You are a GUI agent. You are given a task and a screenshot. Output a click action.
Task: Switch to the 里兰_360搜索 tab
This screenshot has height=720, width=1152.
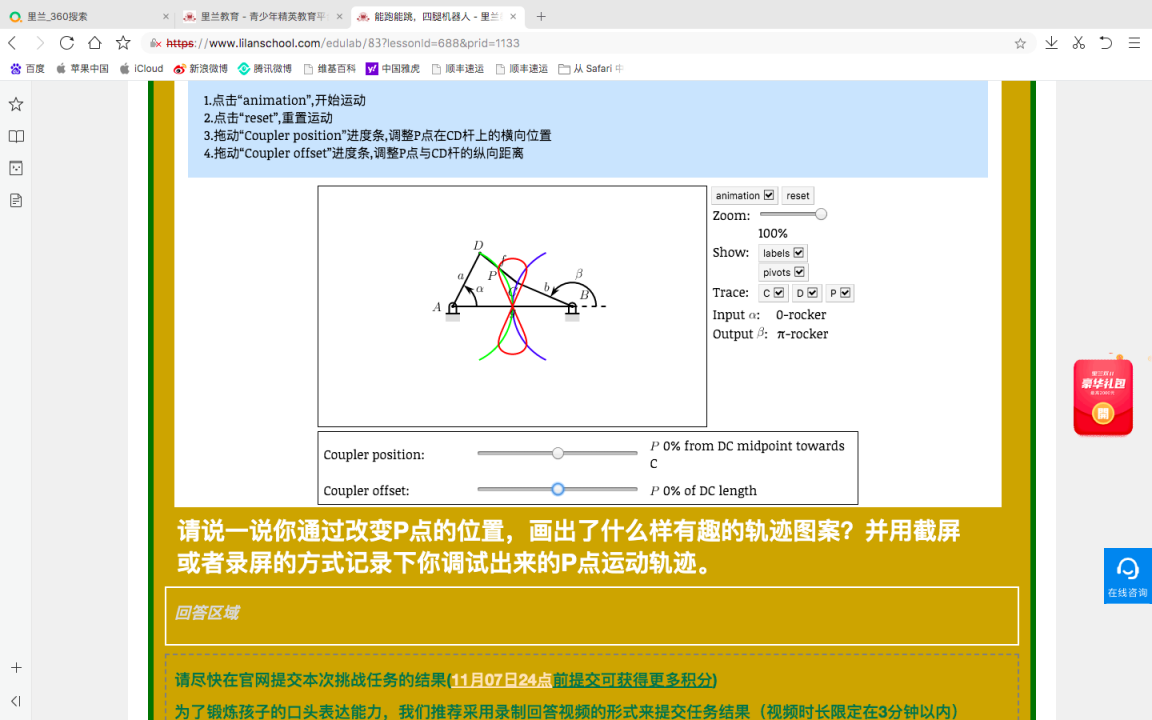click(x=88, y=16)
